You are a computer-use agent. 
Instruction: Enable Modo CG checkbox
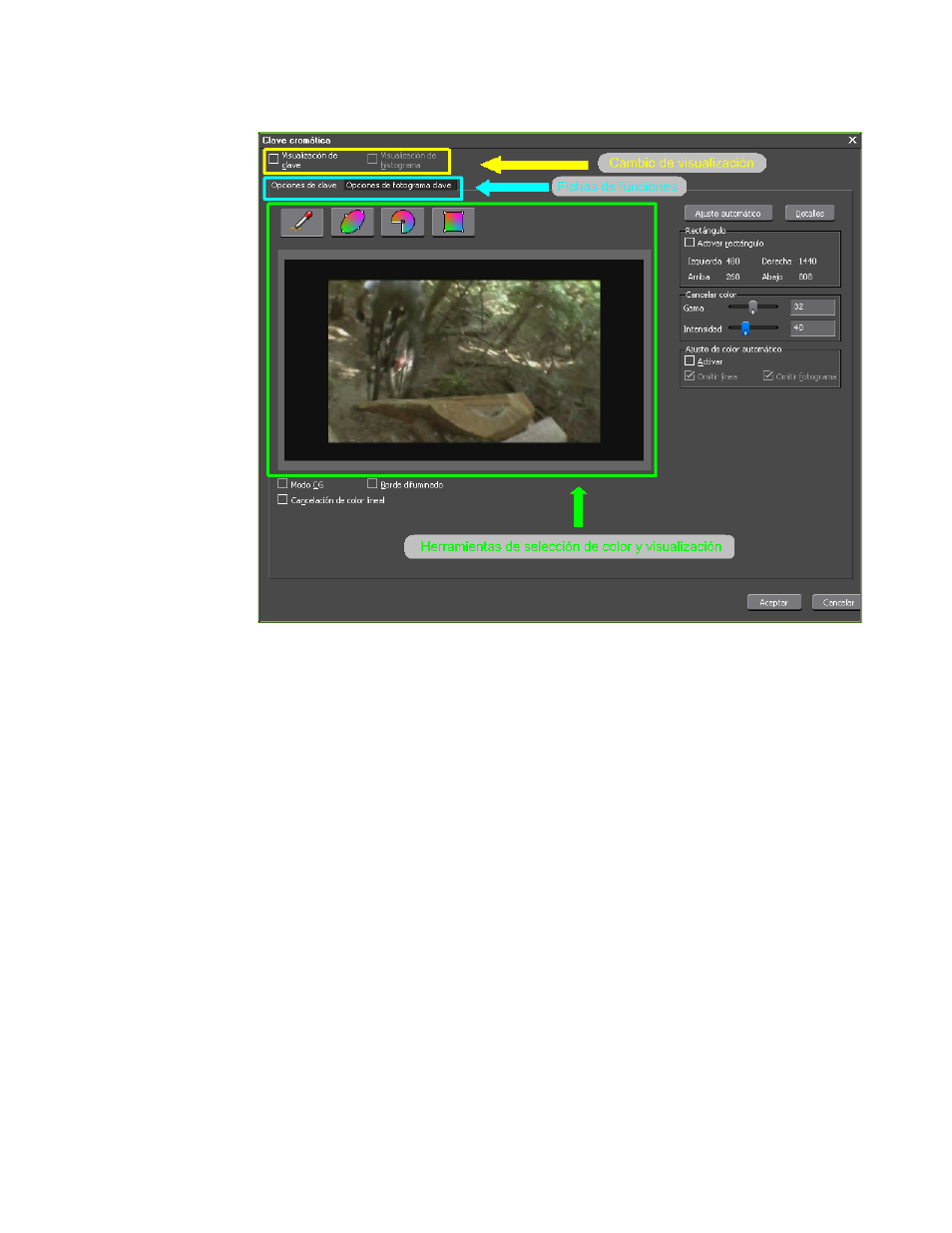(282, 484)
